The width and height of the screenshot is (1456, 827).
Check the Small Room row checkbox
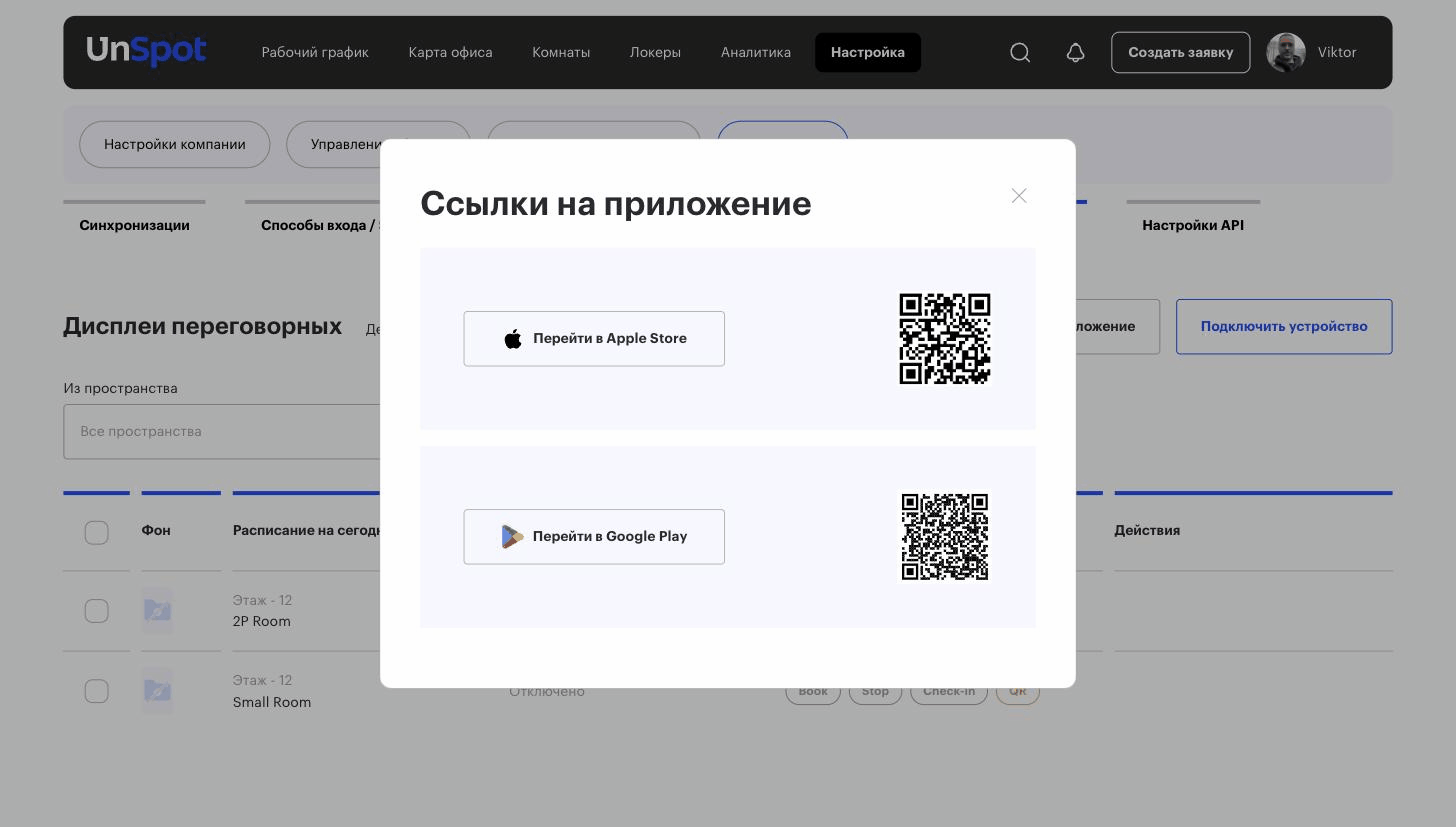tap(96, 691)
